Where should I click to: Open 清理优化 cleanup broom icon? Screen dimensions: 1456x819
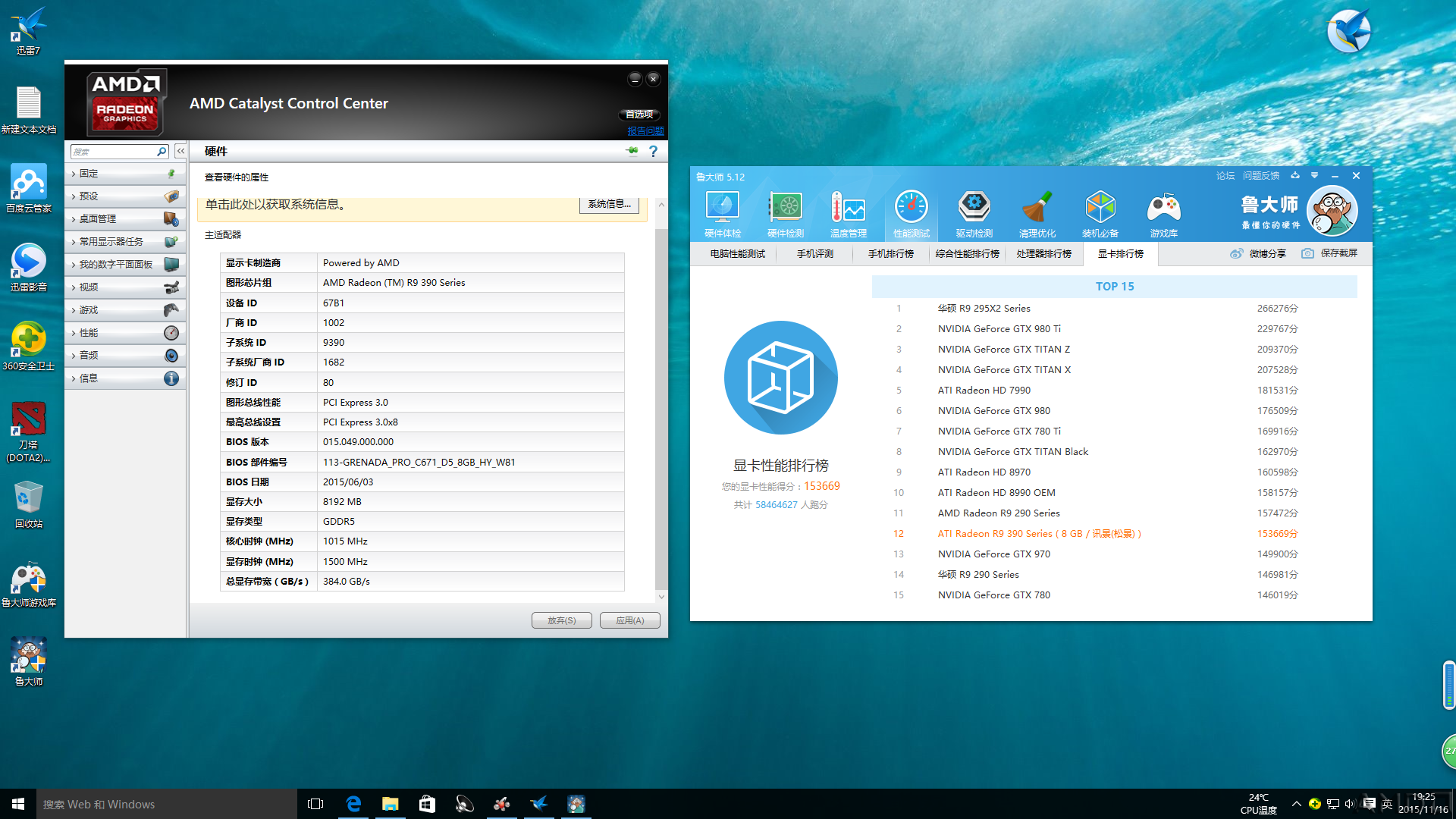click(1037, 214)
